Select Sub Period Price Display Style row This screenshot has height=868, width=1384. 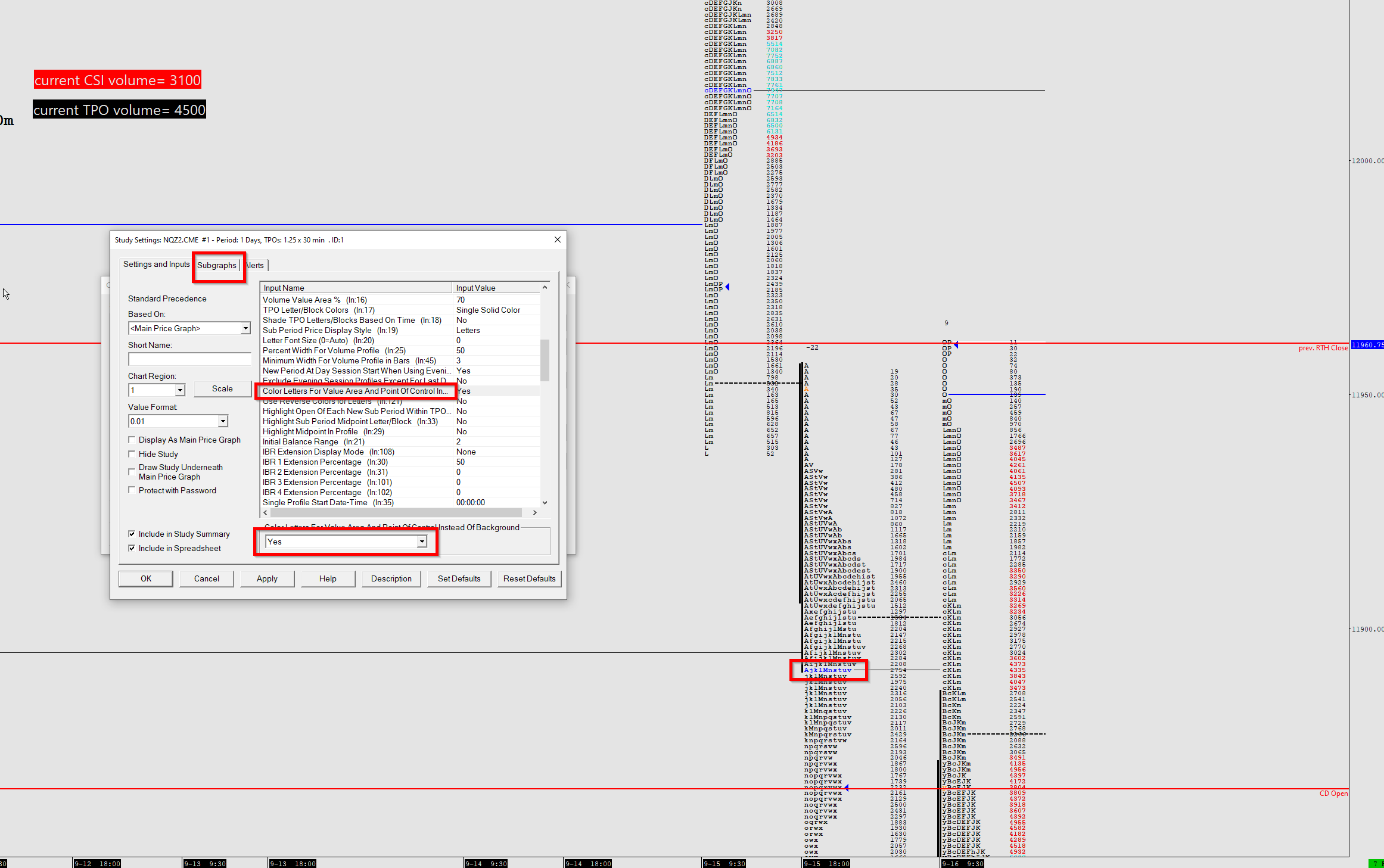tap(400, 330)
